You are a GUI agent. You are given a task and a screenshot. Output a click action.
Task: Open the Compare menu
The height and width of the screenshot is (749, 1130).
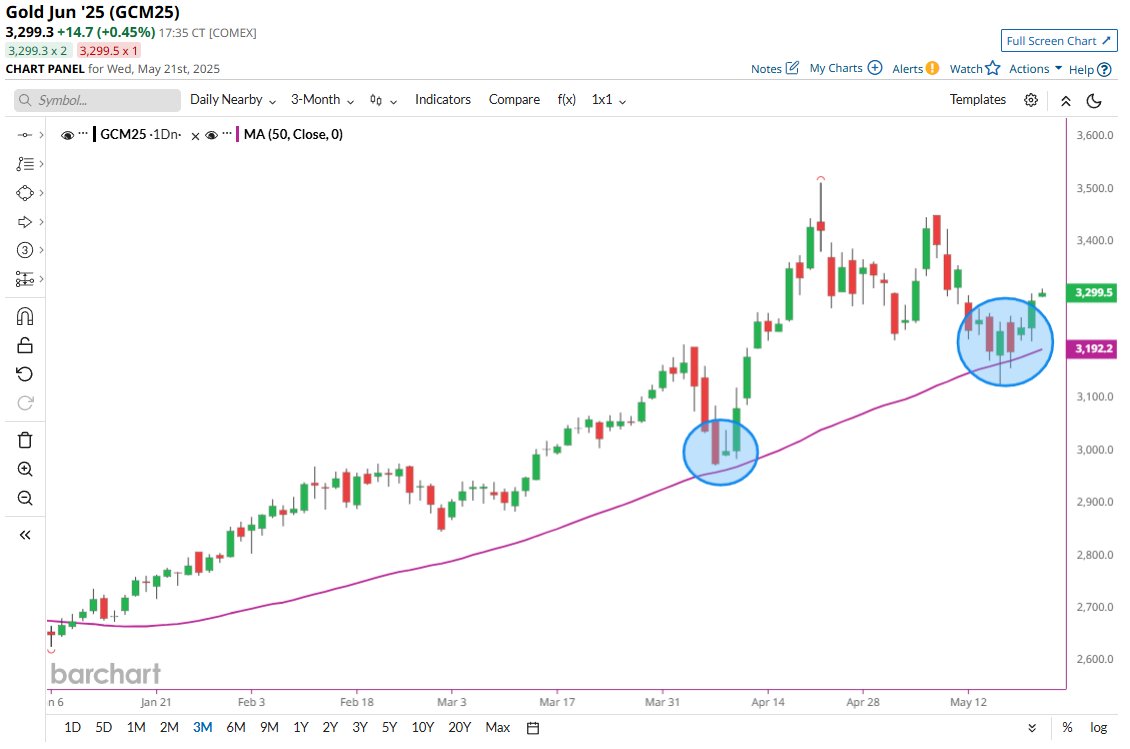[514, 99]
